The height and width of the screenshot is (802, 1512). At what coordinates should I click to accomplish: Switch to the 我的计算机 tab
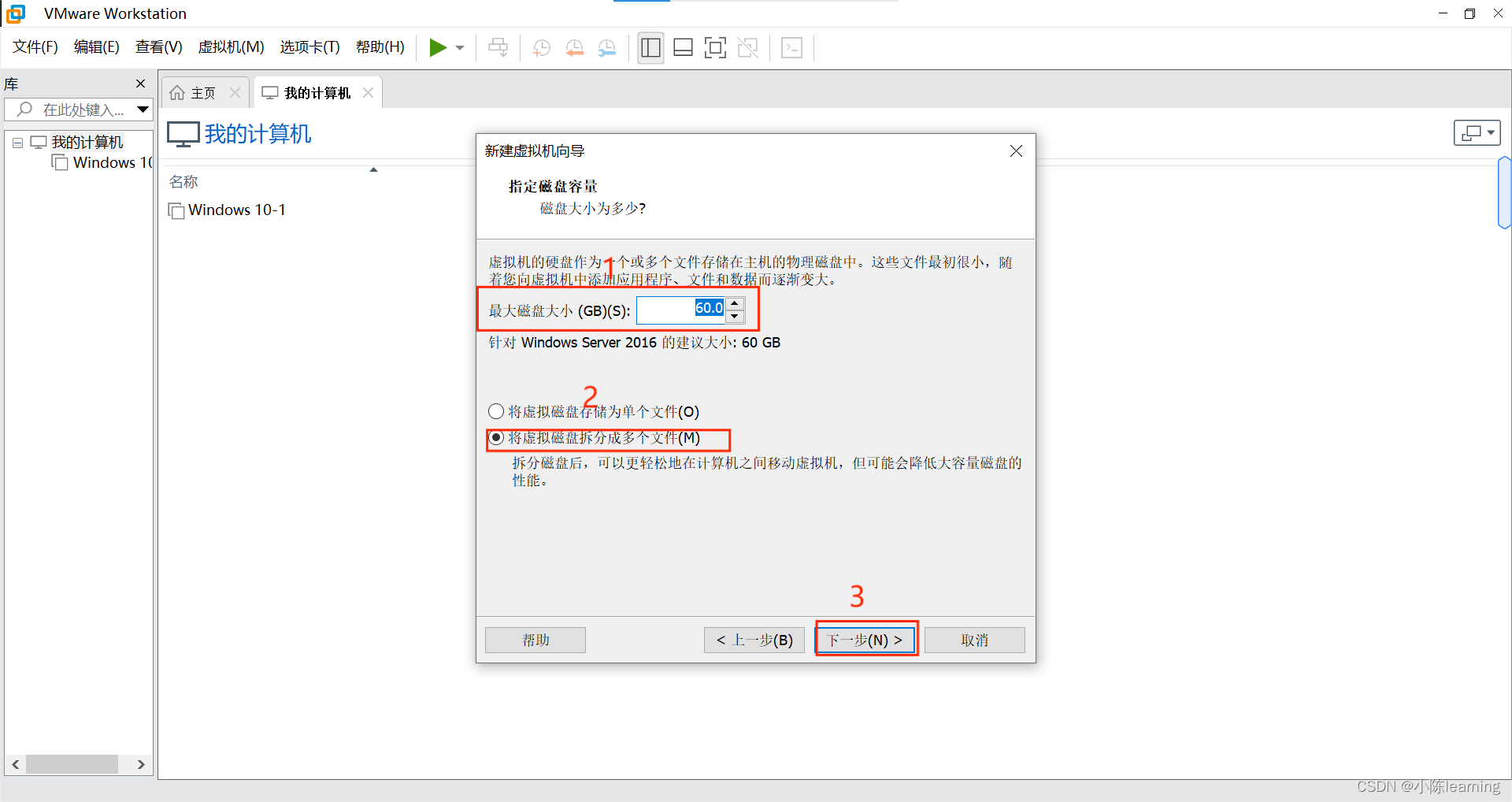point(317,93)
